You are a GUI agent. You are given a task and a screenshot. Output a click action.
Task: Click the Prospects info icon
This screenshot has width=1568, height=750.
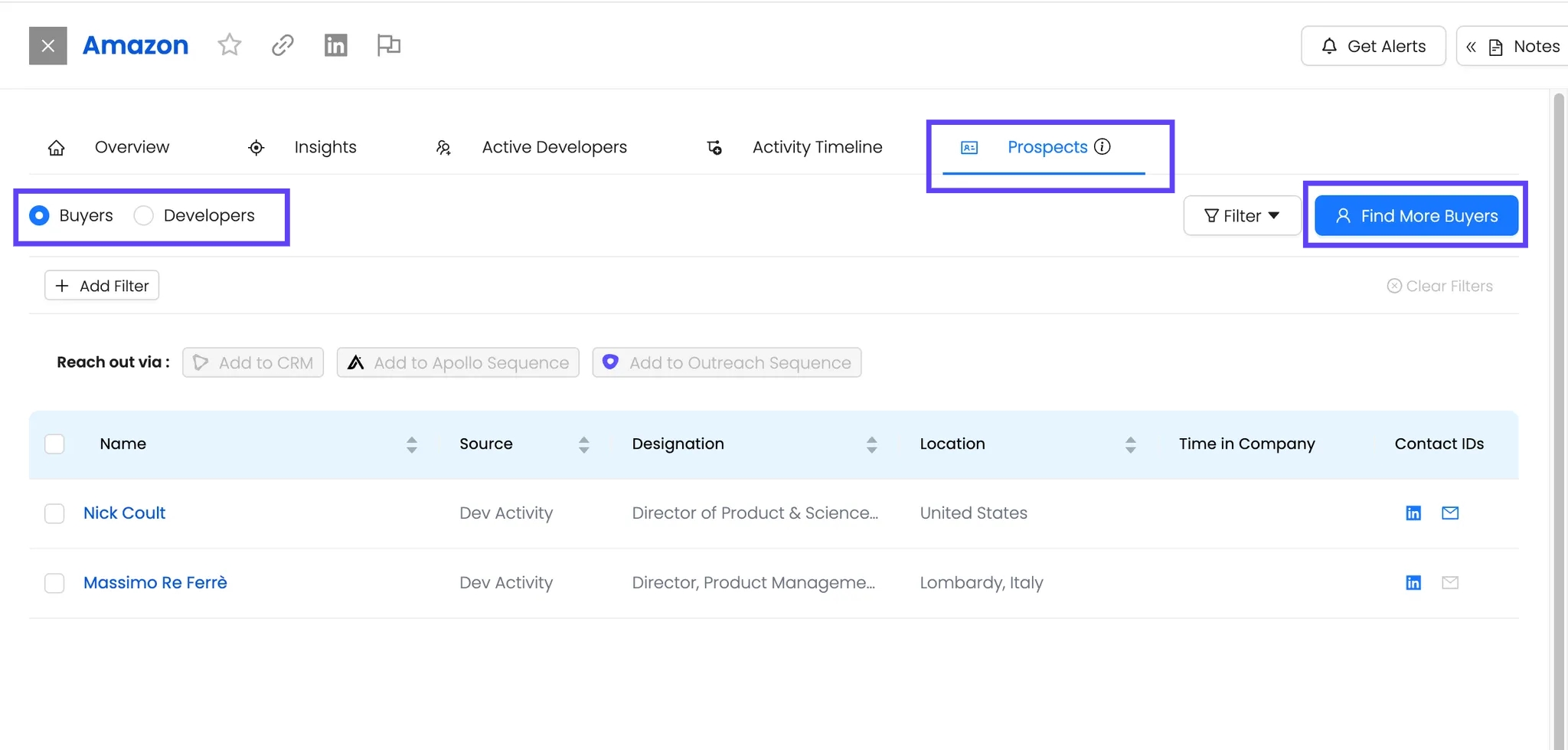coord(1102,146)
